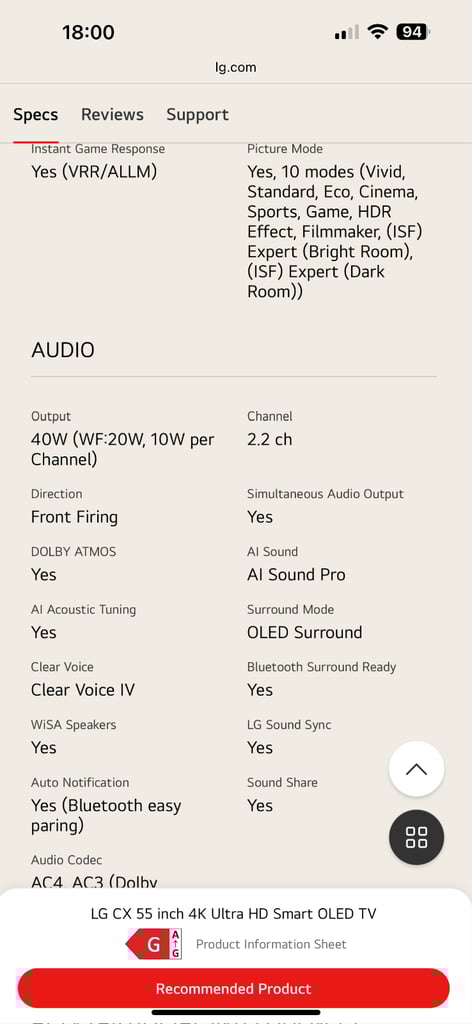Screen dimensions: 472x1024
Task: Switch to the Specs tab
Action: tap(35, 115)
